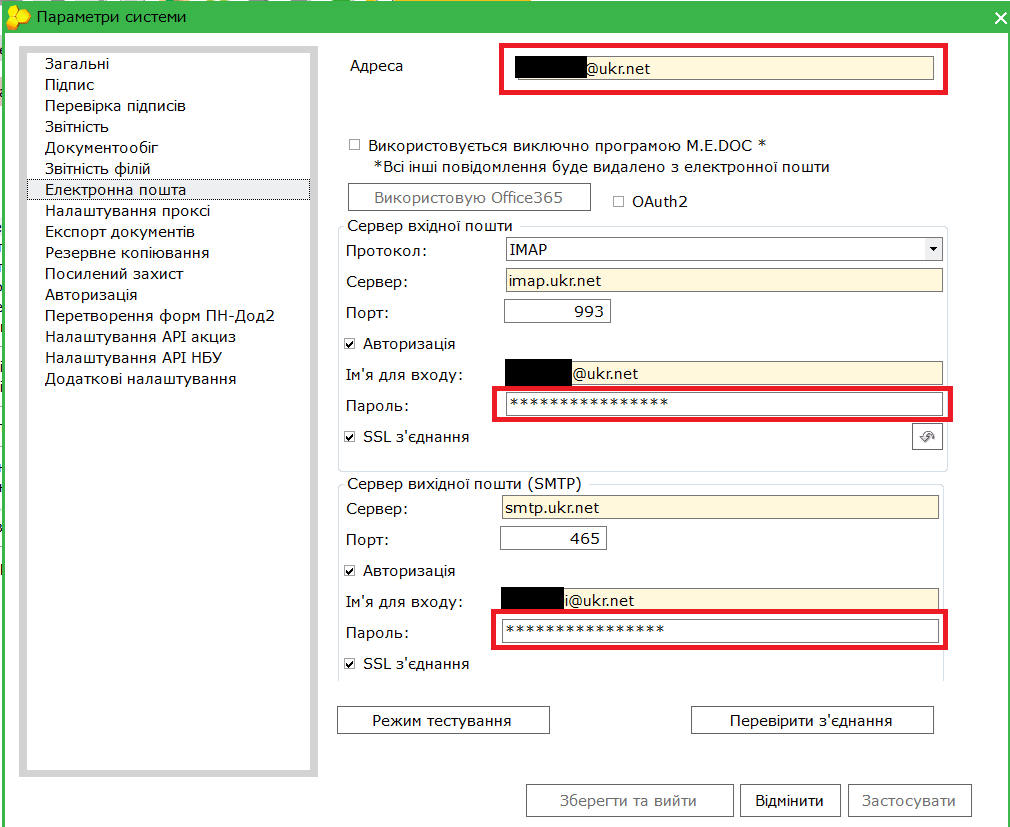Click the password reveal icon button

[927, 438]
